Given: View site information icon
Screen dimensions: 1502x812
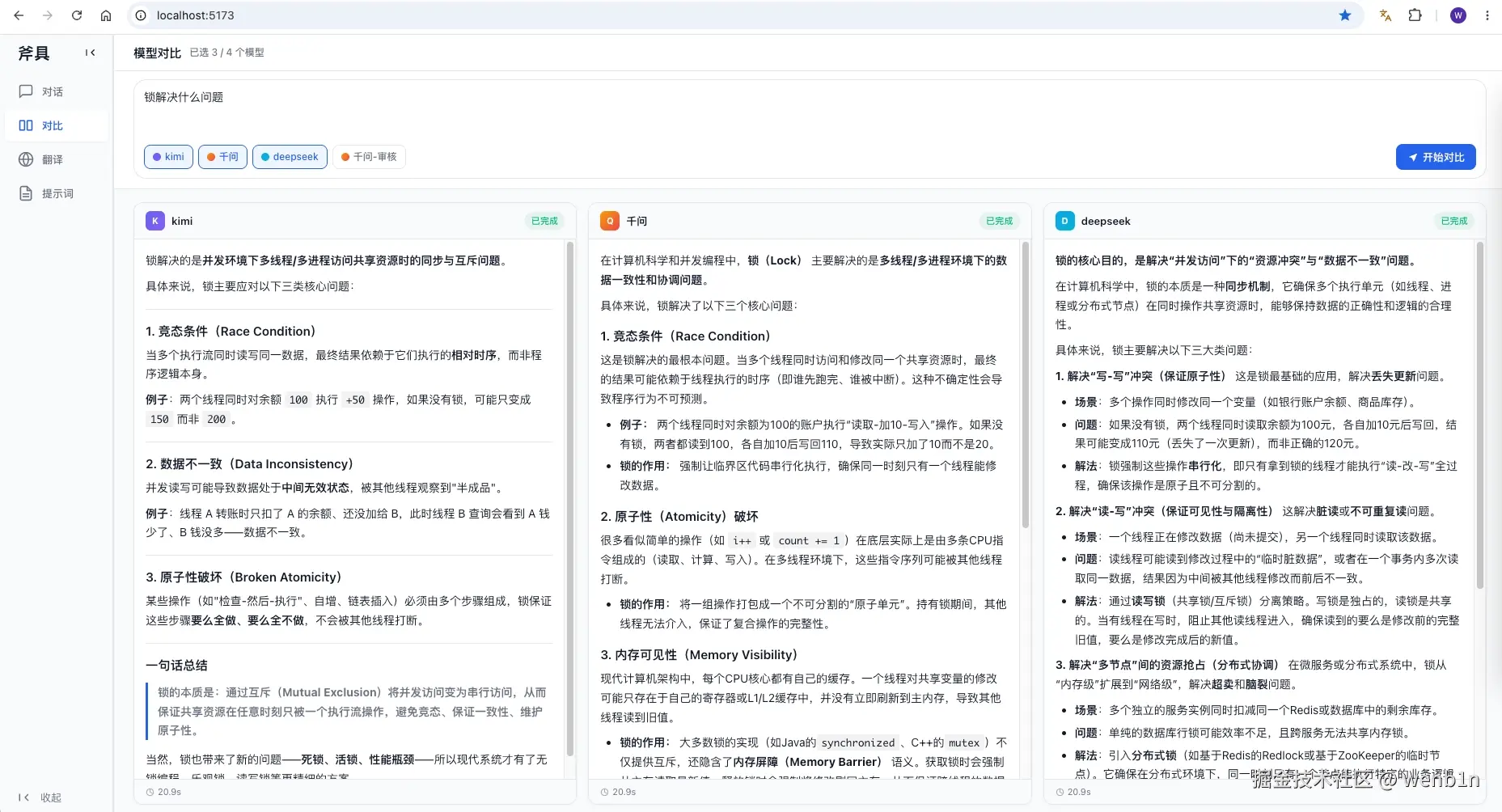Looking at the screenshot, I should (x=141, y=15).
